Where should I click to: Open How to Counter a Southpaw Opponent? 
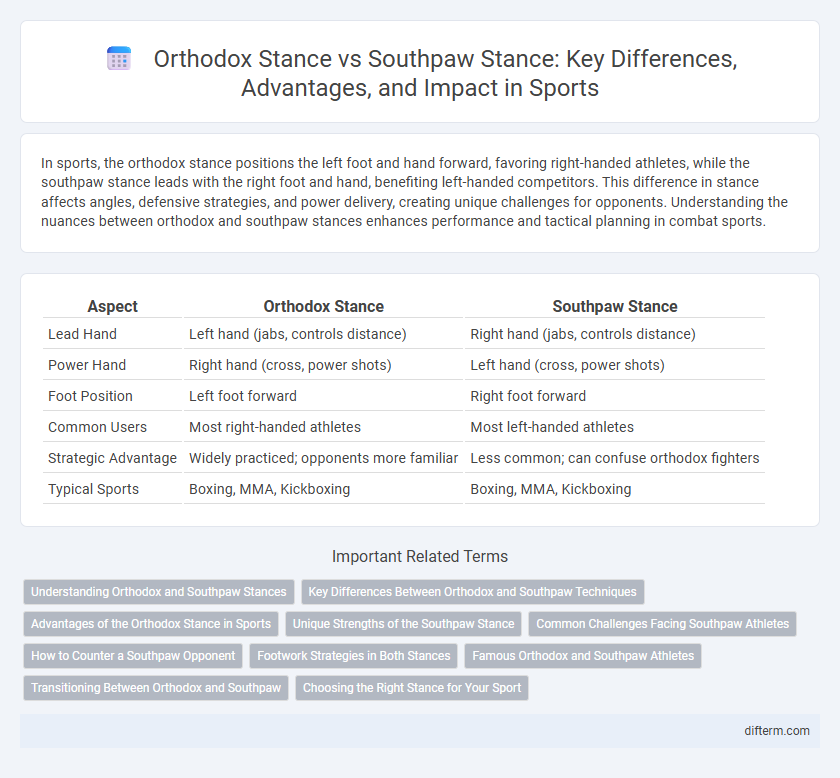(133, 656)
